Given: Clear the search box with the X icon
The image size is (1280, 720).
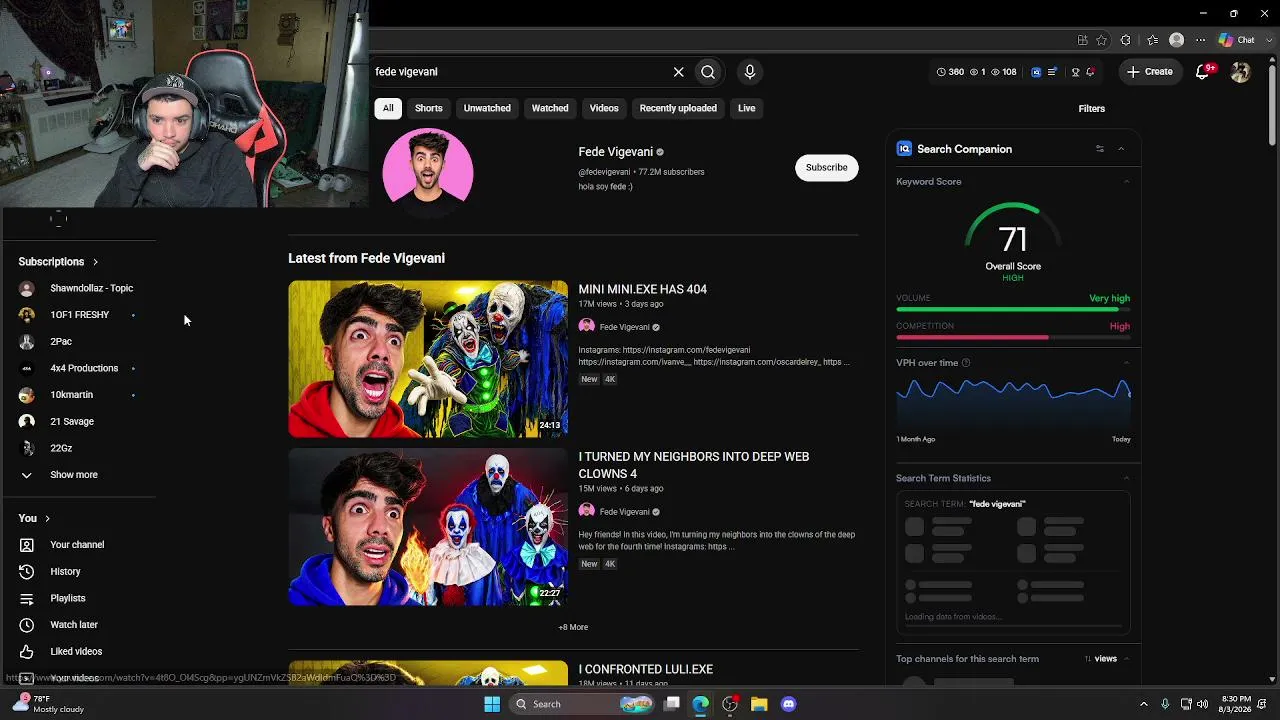Looking at the screenshot, I should 678,72.
